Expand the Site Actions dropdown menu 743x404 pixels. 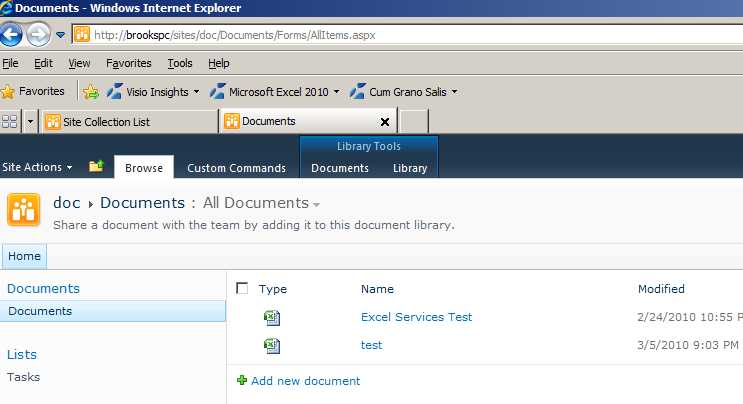[37, 167]
